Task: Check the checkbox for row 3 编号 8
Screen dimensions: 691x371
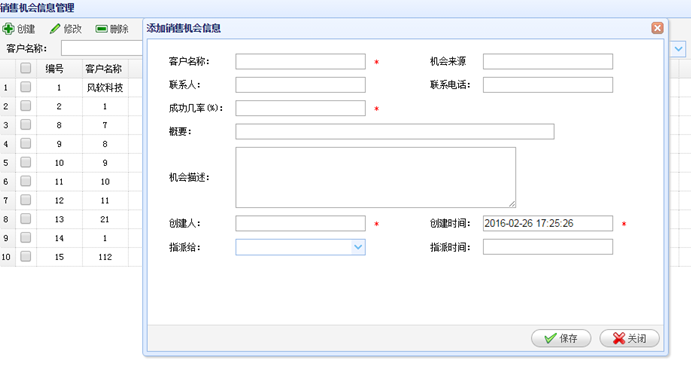Action: tap(26, 125)
